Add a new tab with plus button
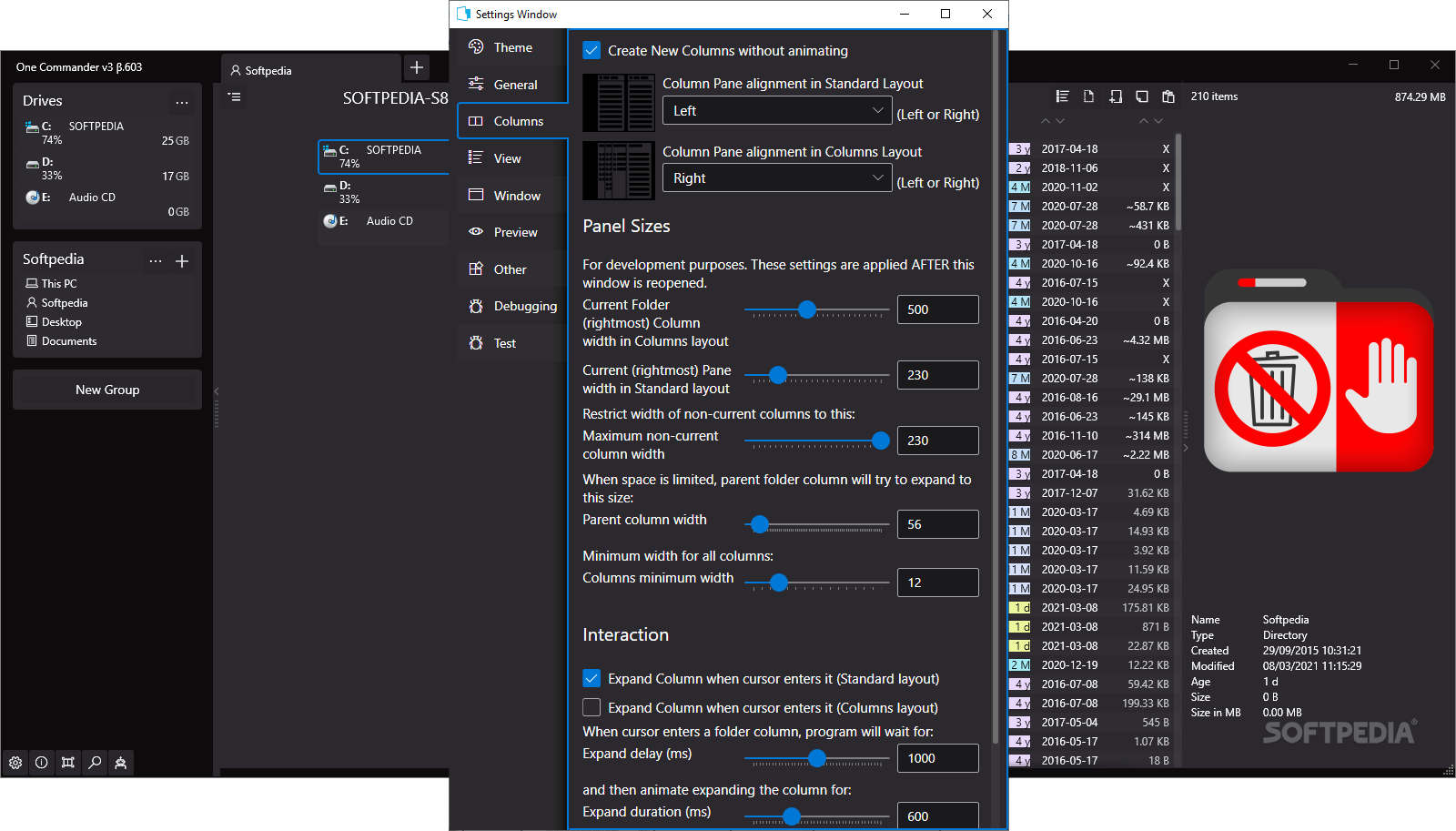The height and width of the screenshot is (831, 1456). pyautogui.click(x=417, y=67)
